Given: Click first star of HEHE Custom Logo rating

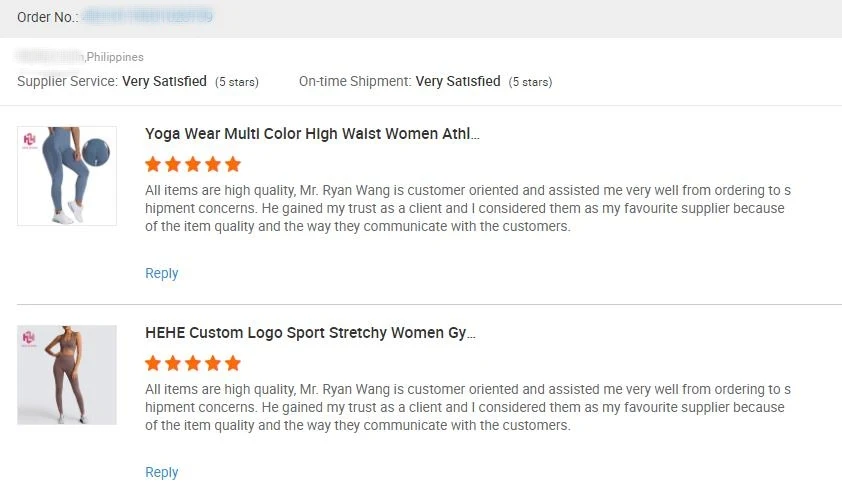Looking at the screenshot, I should pyautogui.click(x=153, y=363).
